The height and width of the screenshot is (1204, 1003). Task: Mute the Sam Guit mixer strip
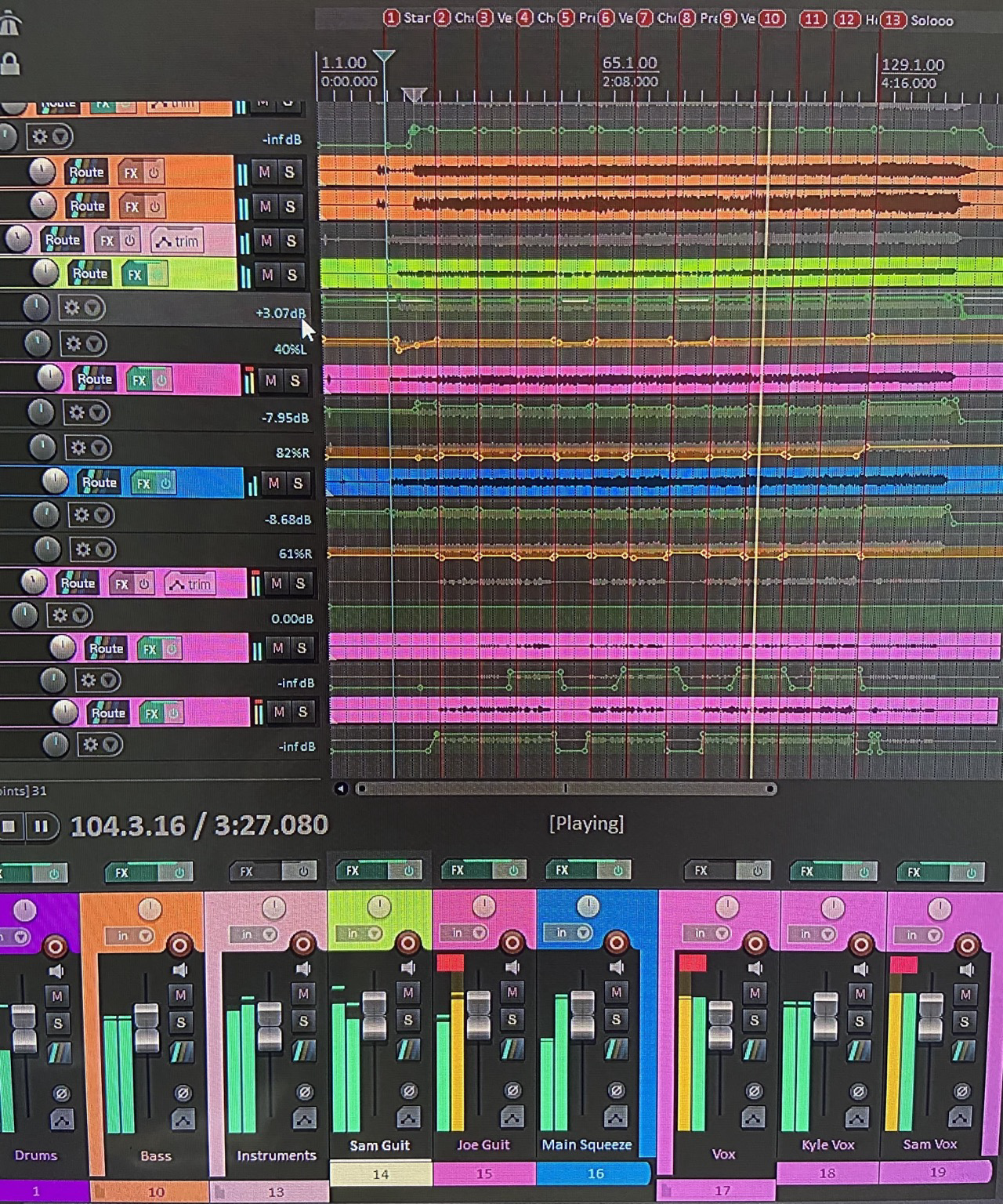click(407, 993)
